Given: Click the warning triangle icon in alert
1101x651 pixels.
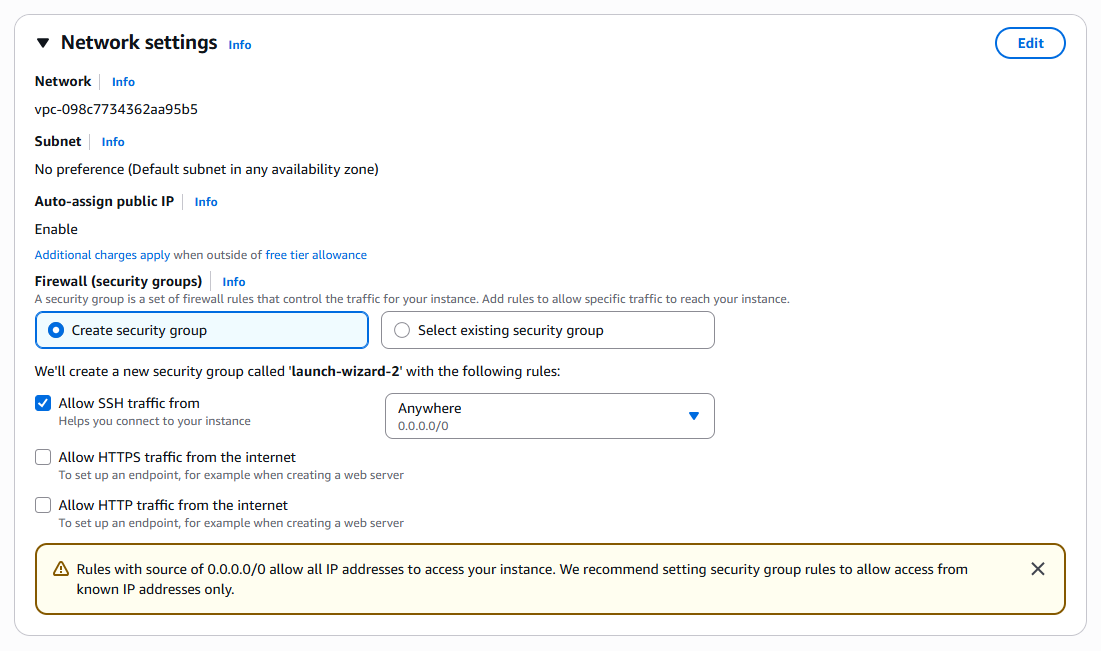Looking at the screenshot, I should tap(59, 569).
